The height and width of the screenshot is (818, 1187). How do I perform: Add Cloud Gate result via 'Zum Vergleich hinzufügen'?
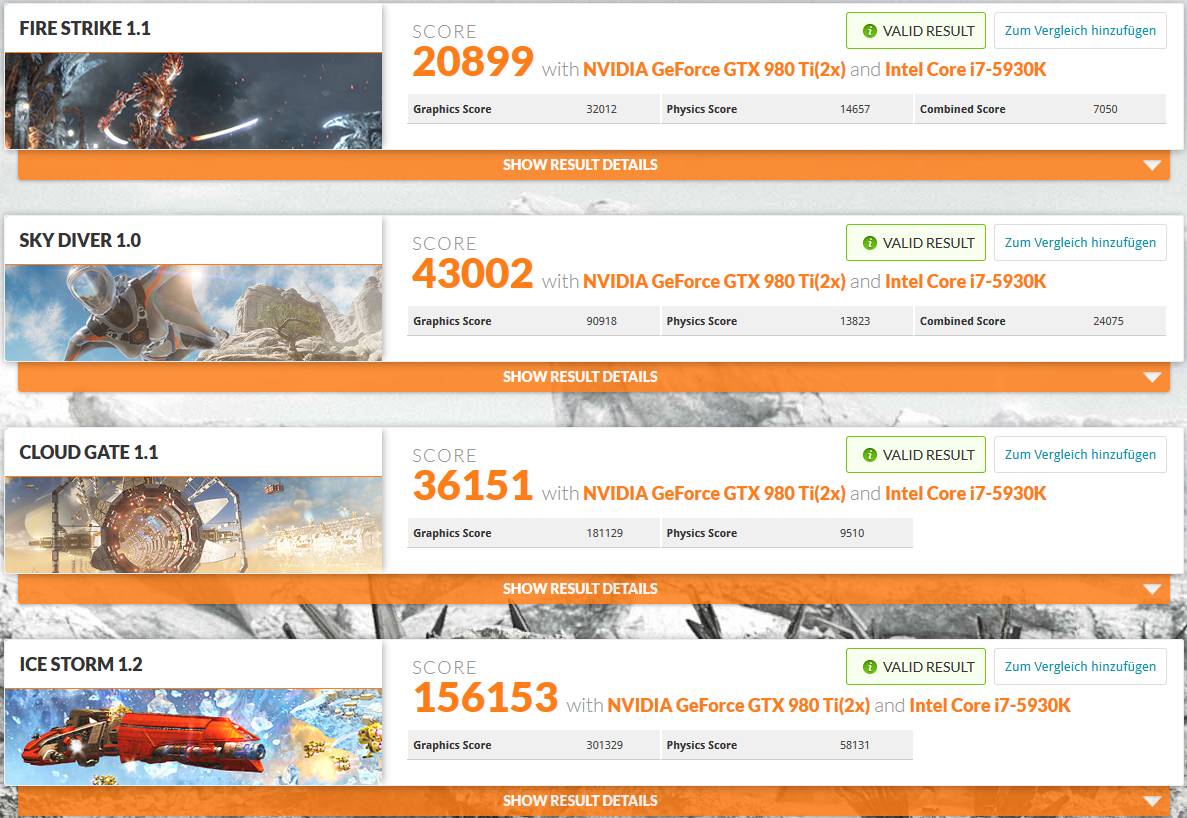(1080, 455)
